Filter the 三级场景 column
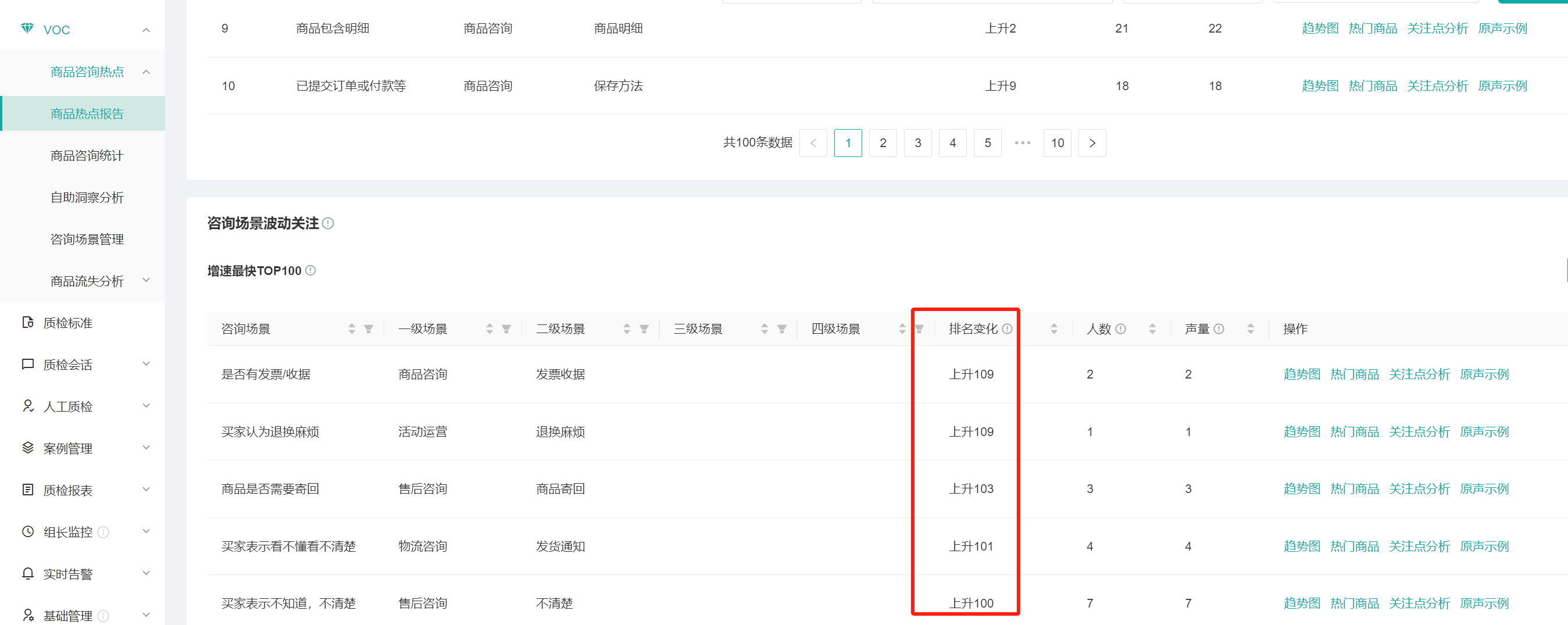Viewport: 1568px width, 625px height. 781,329
